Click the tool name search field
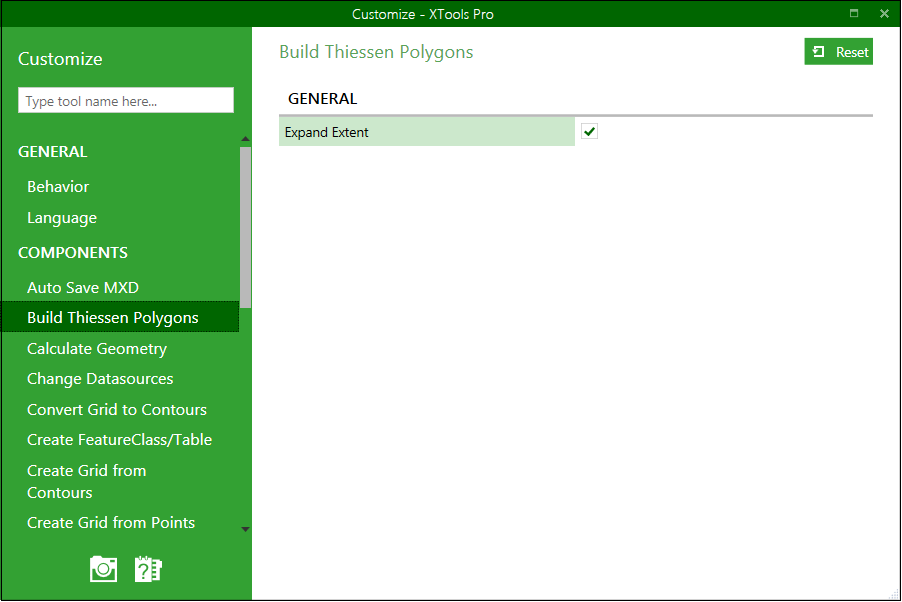 click(125, 100)
